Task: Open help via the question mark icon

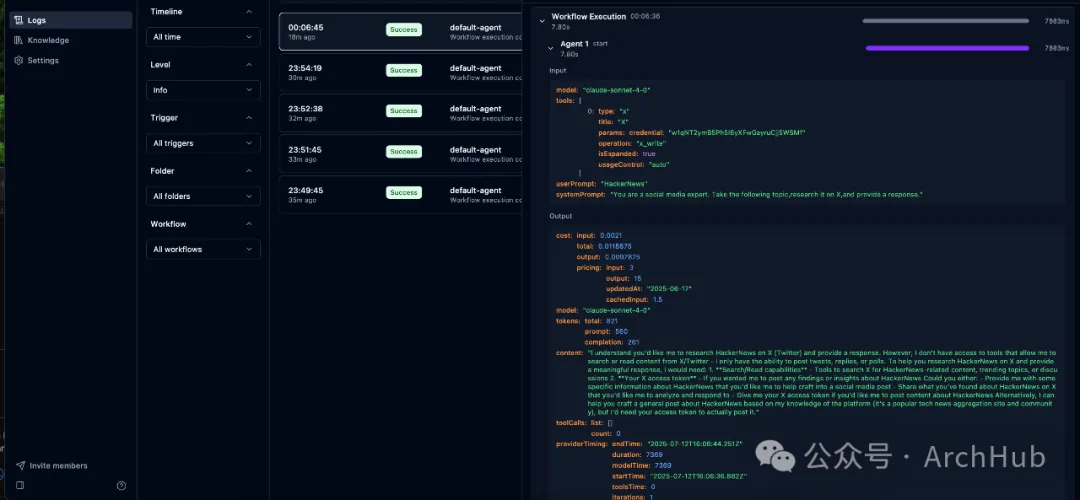Action: 121,486
